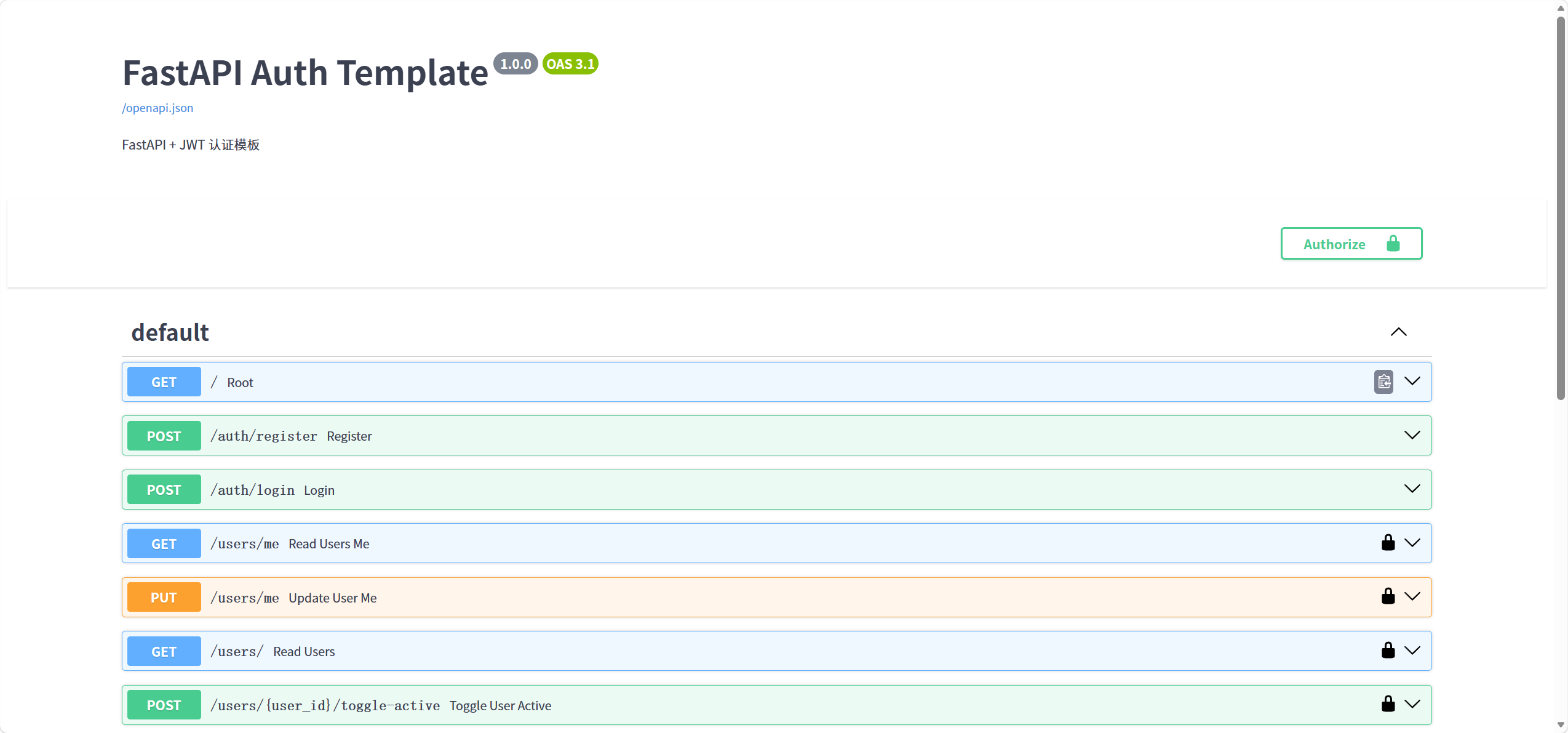1568x733 pixels.
Task: Expand the PUT /users/me operation
Action: pyautogui.click(x=1412, y=597)
